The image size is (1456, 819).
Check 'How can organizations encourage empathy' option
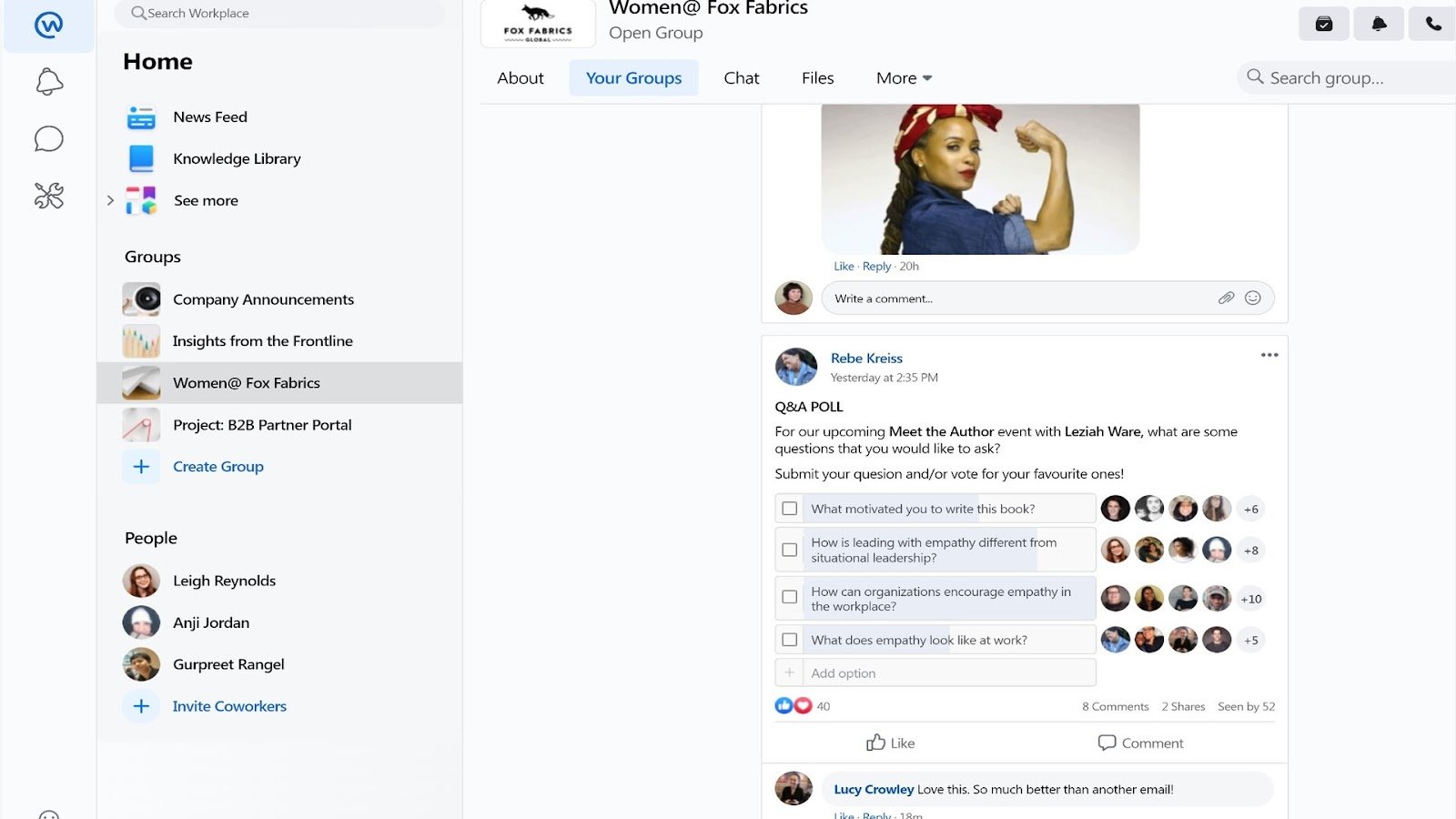click(790, 598)
